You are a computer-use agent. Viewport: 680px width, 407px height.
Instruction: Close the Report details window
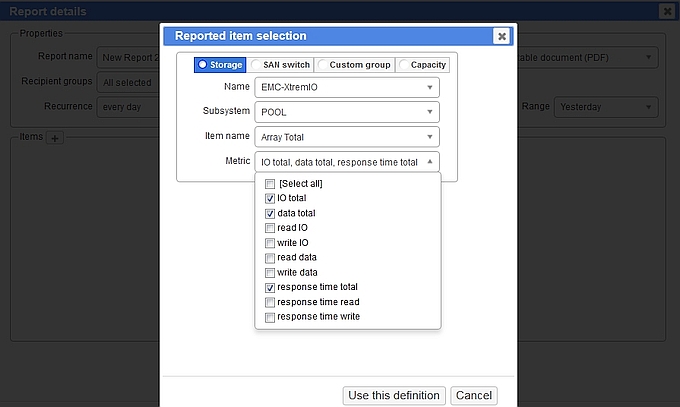pos(667,11)
